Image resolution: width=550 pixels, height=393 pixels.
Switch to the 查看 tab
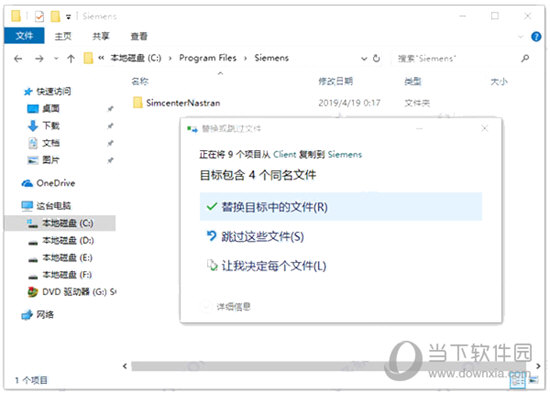[x=139, y=36]
